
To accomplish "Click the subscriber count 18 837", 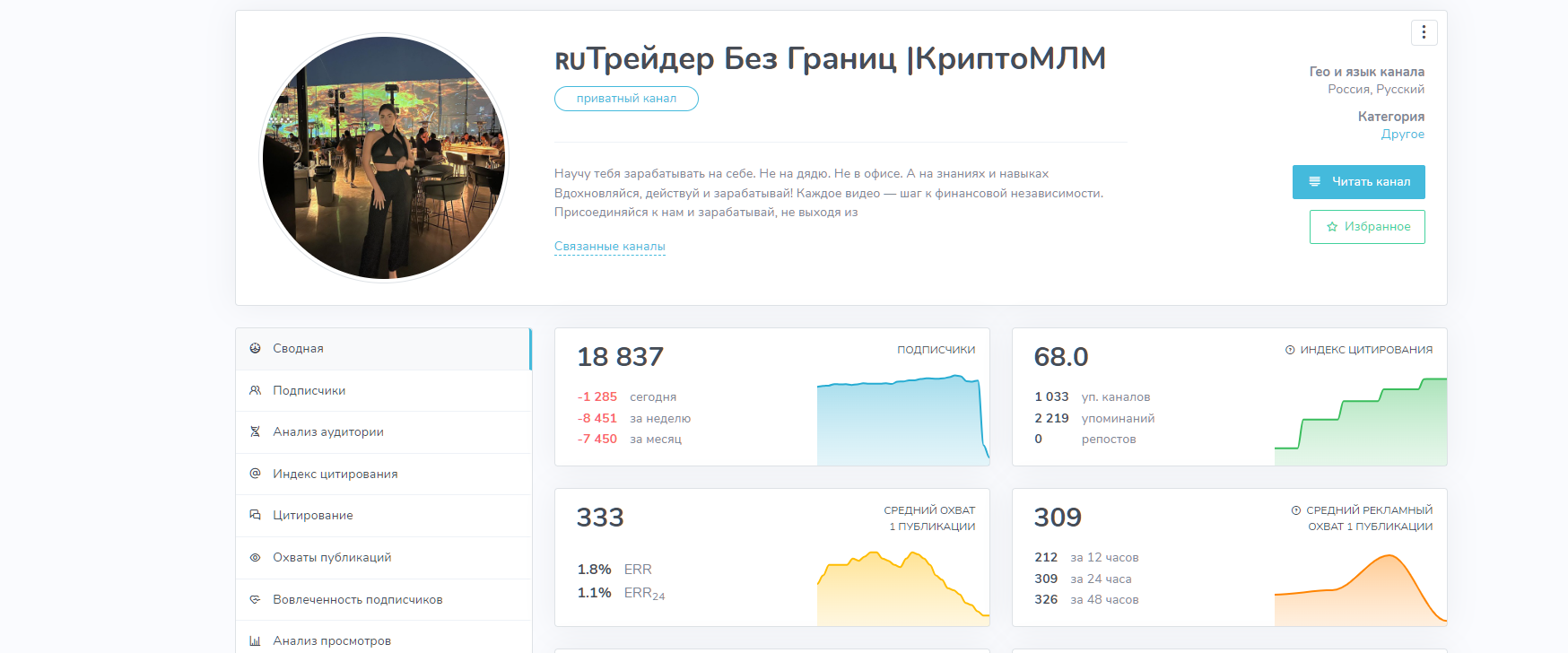I will pyautogui.click(x=621, y=357).
